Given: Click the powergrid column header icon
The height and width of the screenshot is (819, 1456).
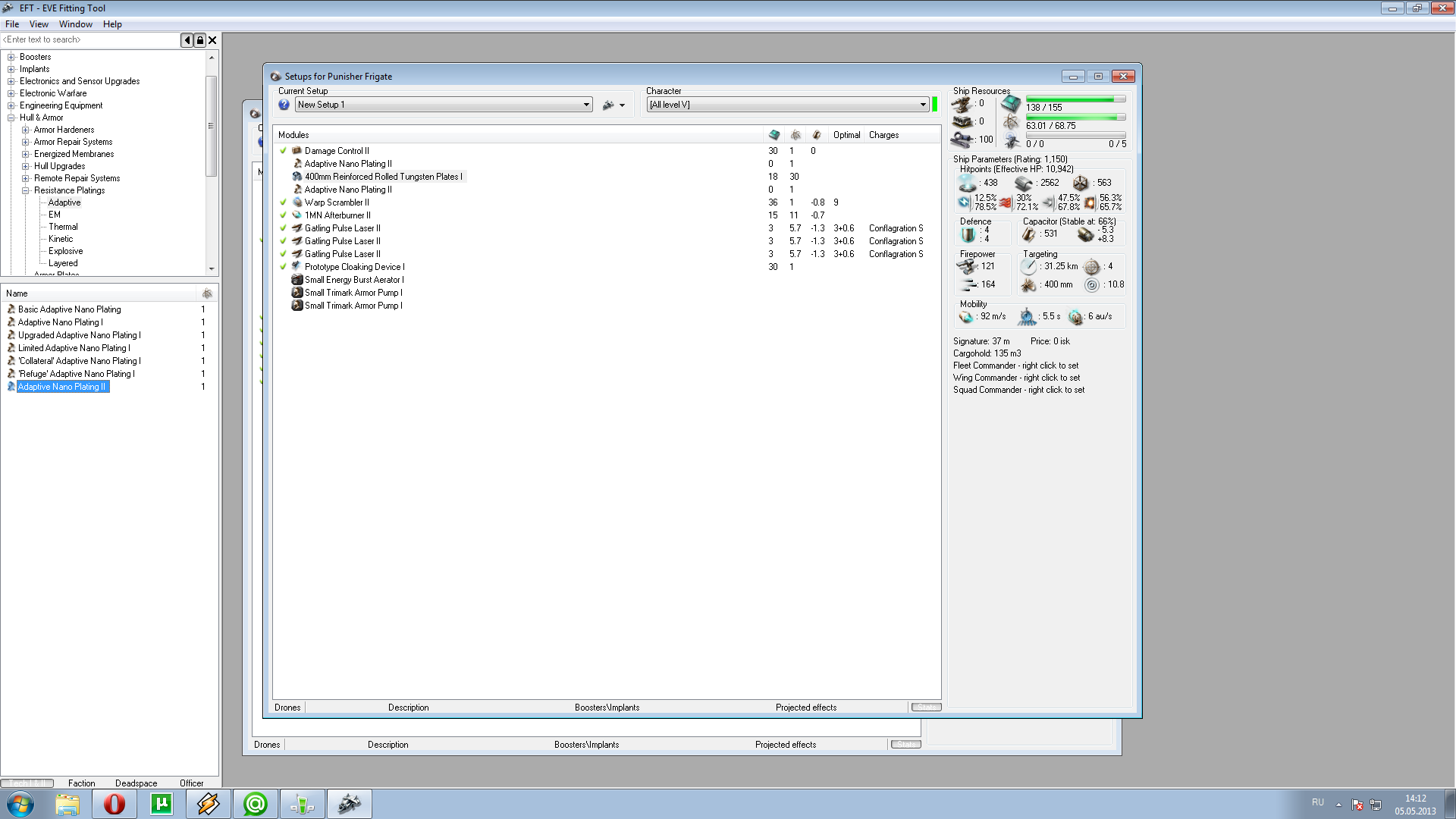Looking at the screenshot, I should tap(795, 135).
